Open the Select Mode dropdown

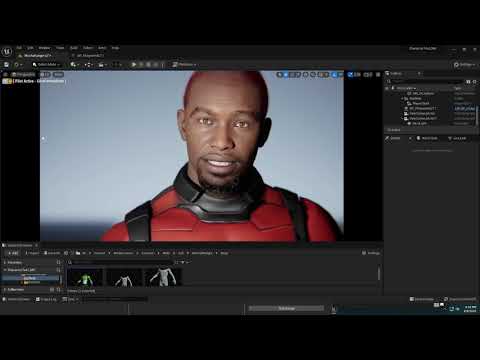pos(47,65)
